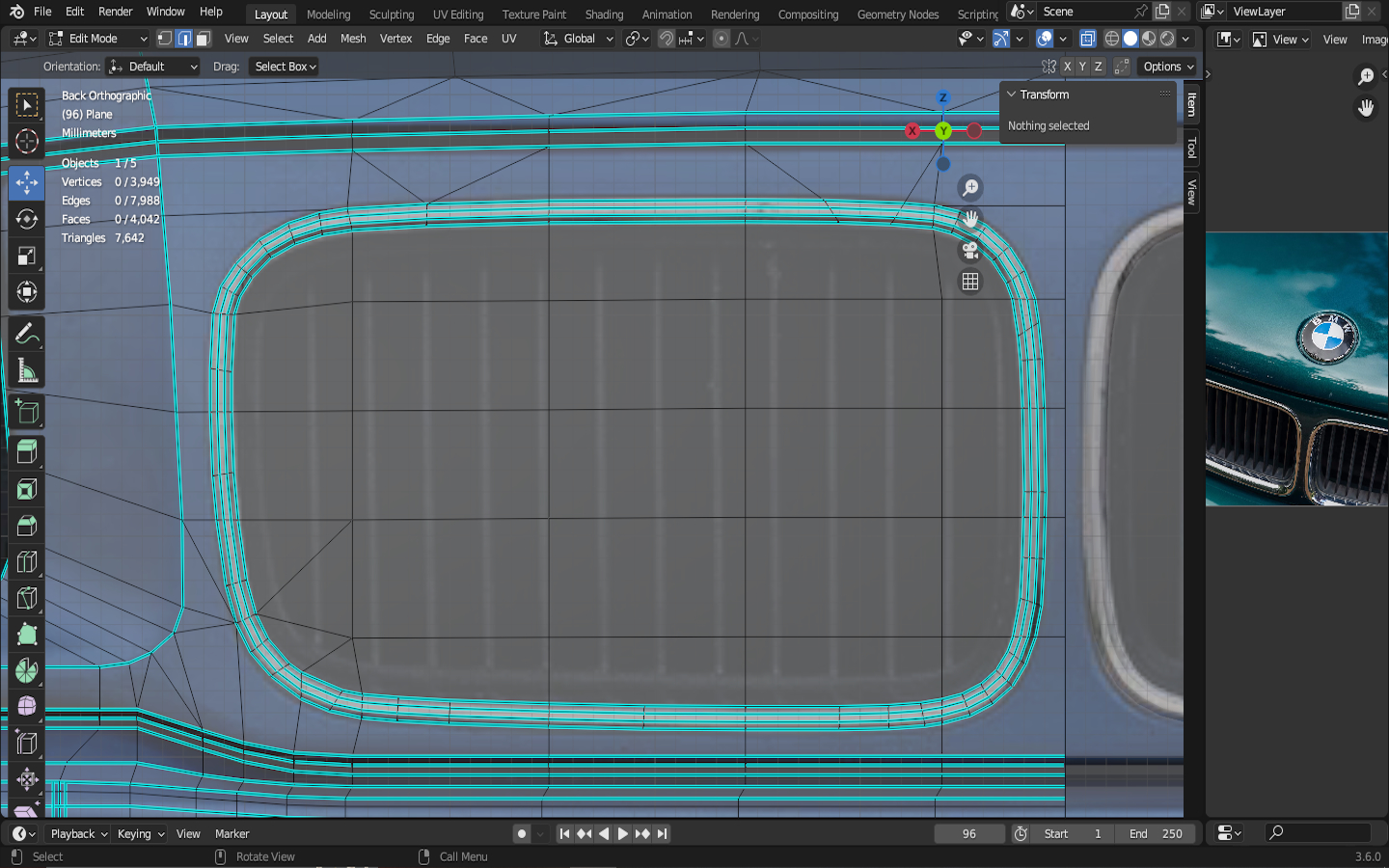
Task: Click the Cursor tool icon
Action: [27, 141]
